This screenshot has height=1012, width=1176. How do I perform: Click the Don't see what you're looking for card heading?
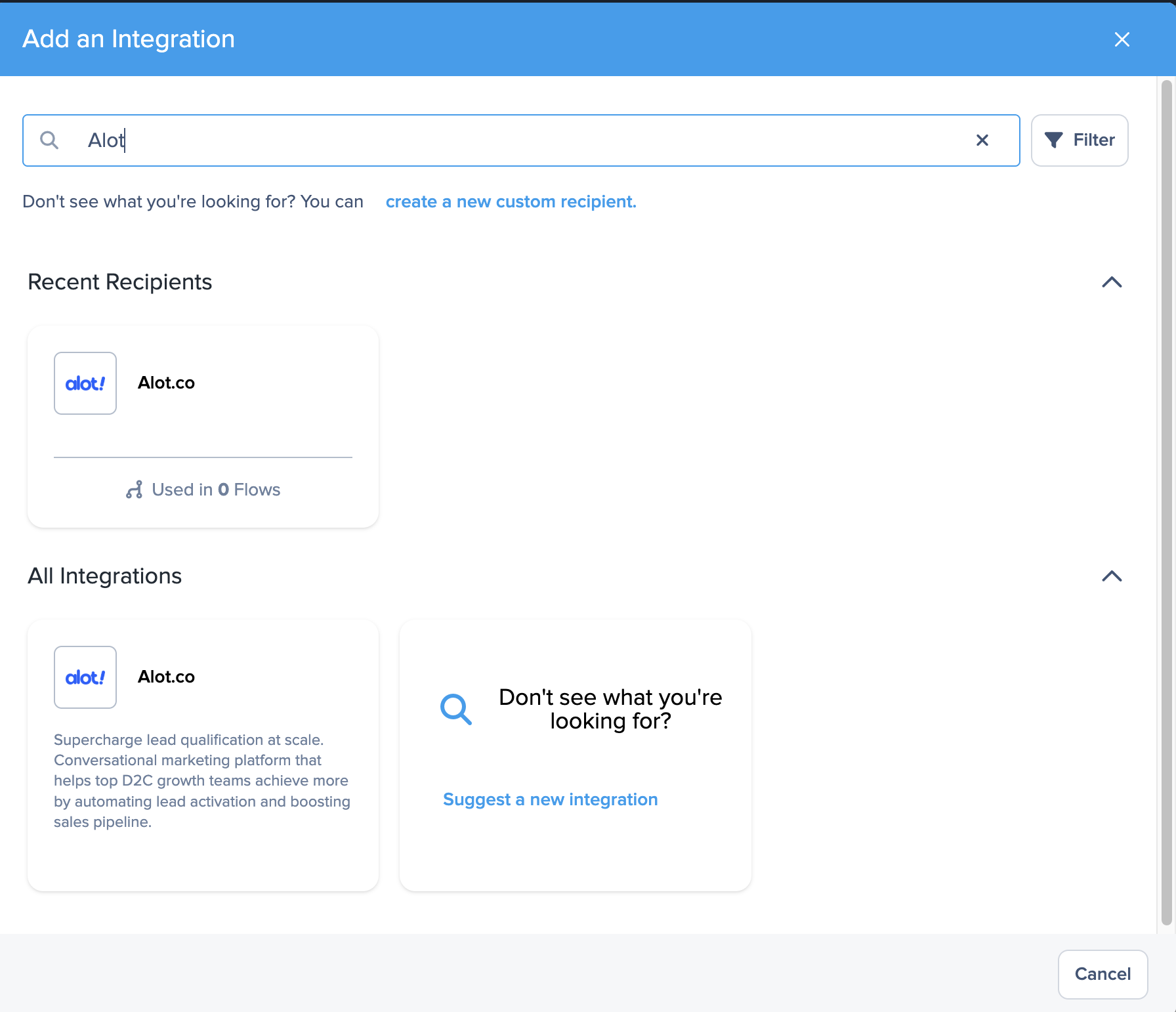point(610,709)
